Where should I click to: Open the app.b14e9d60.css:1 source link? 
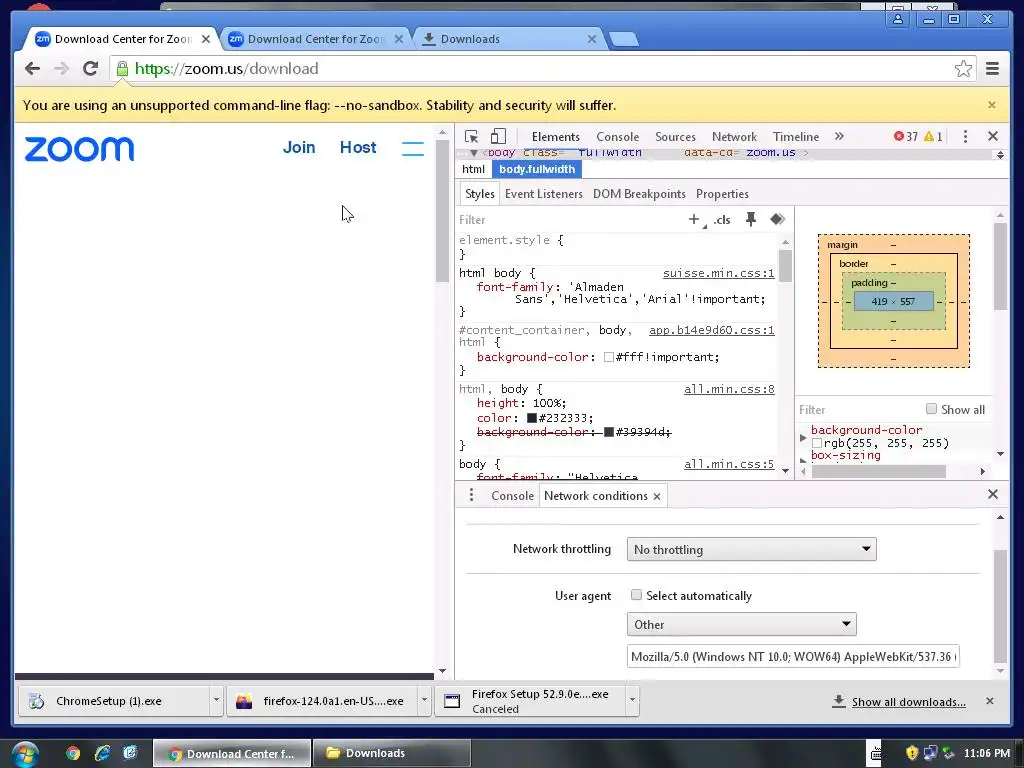(712, 330)
